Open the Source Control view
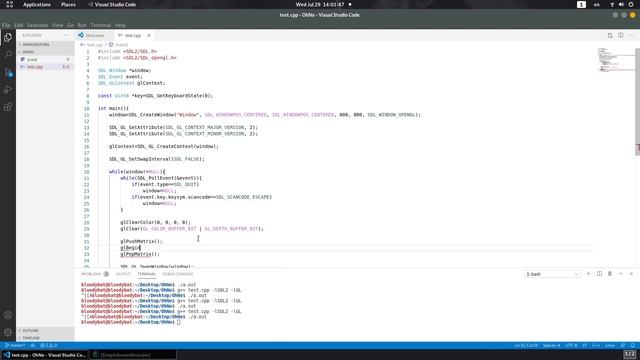The image size is (640, 360). (8, 72)
